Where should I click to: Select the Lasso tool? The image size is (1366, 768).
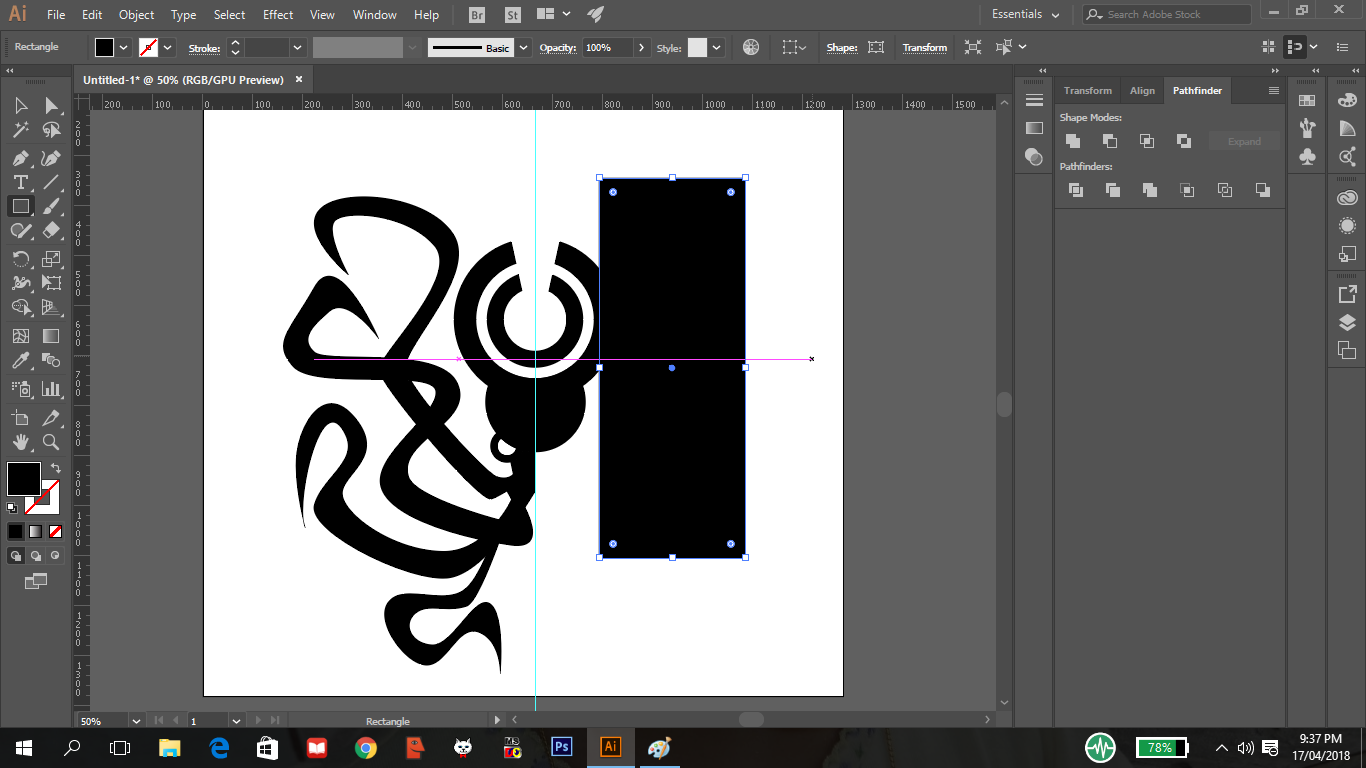tap(51, 131)
